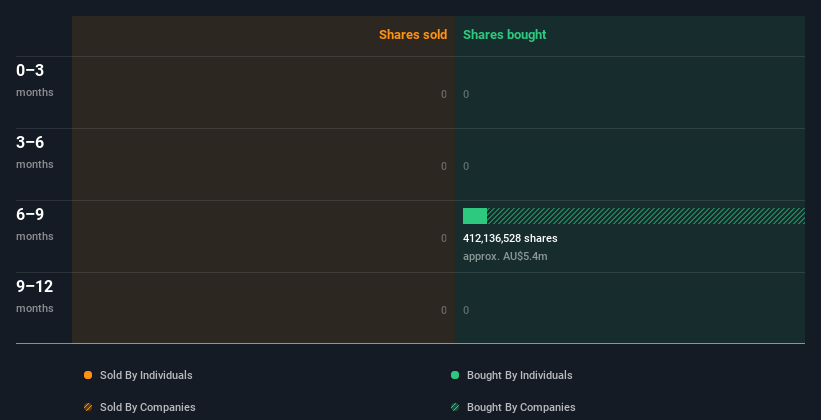The image size is (821, 420).
Task: Click the Shares bought column header
Action: click(505, 35)
